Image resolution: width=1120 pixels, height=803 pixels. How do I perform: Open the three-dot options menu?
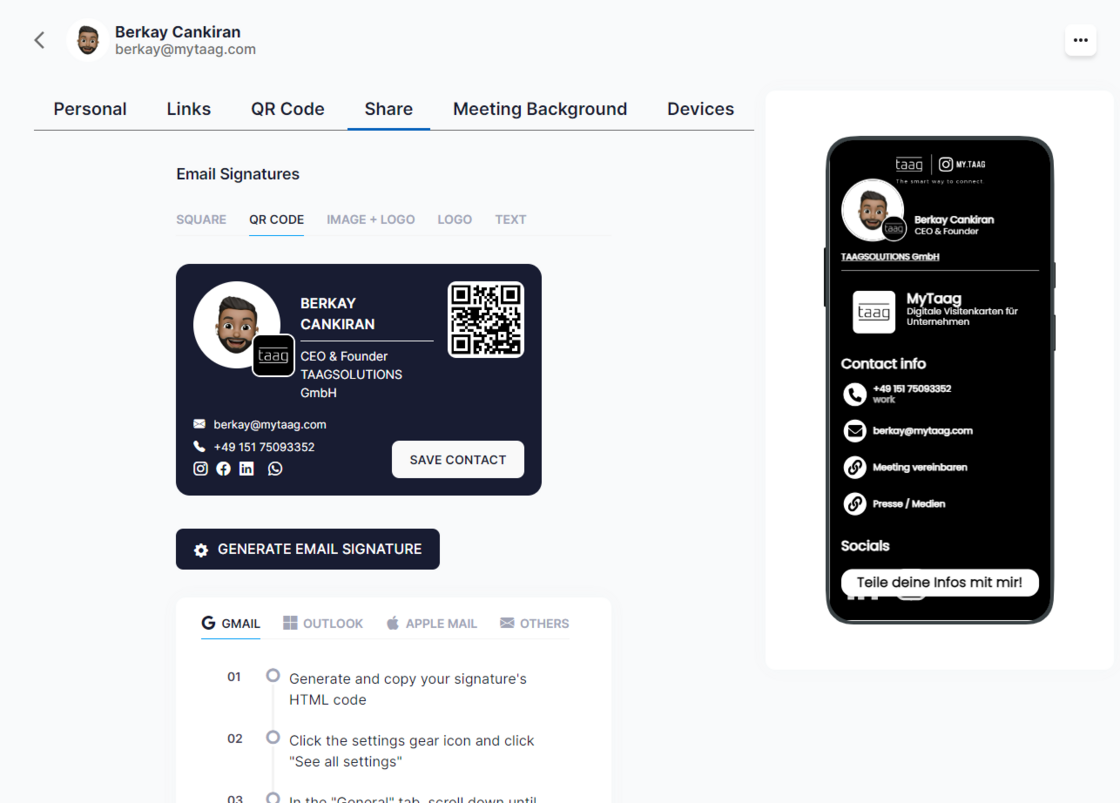coord(1080,40)
